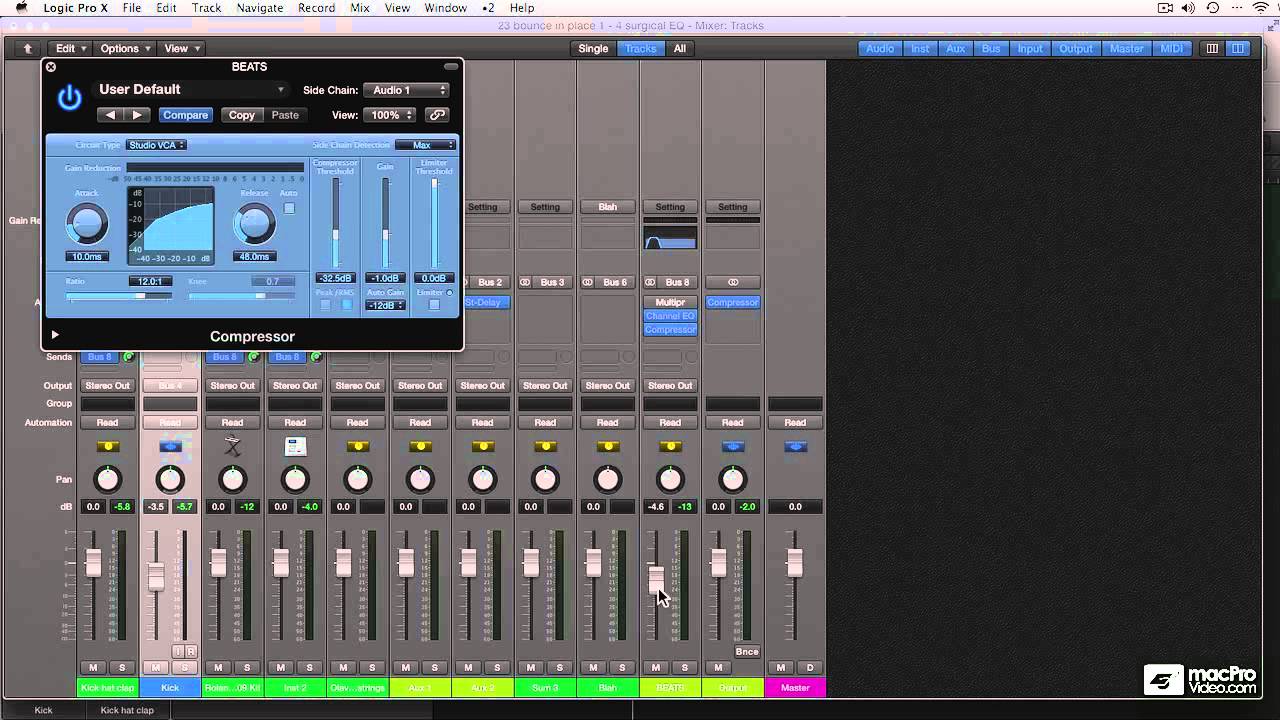Viewport: 1280px width, 720px height.
Task: Click the Master channel blue icon
Action: (795, 446)
